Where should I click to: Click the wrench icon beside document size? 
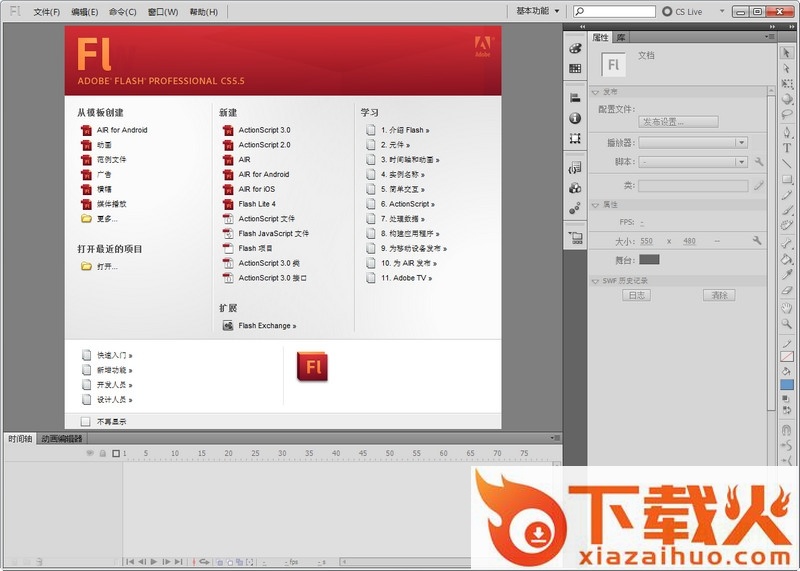point(757,240)
